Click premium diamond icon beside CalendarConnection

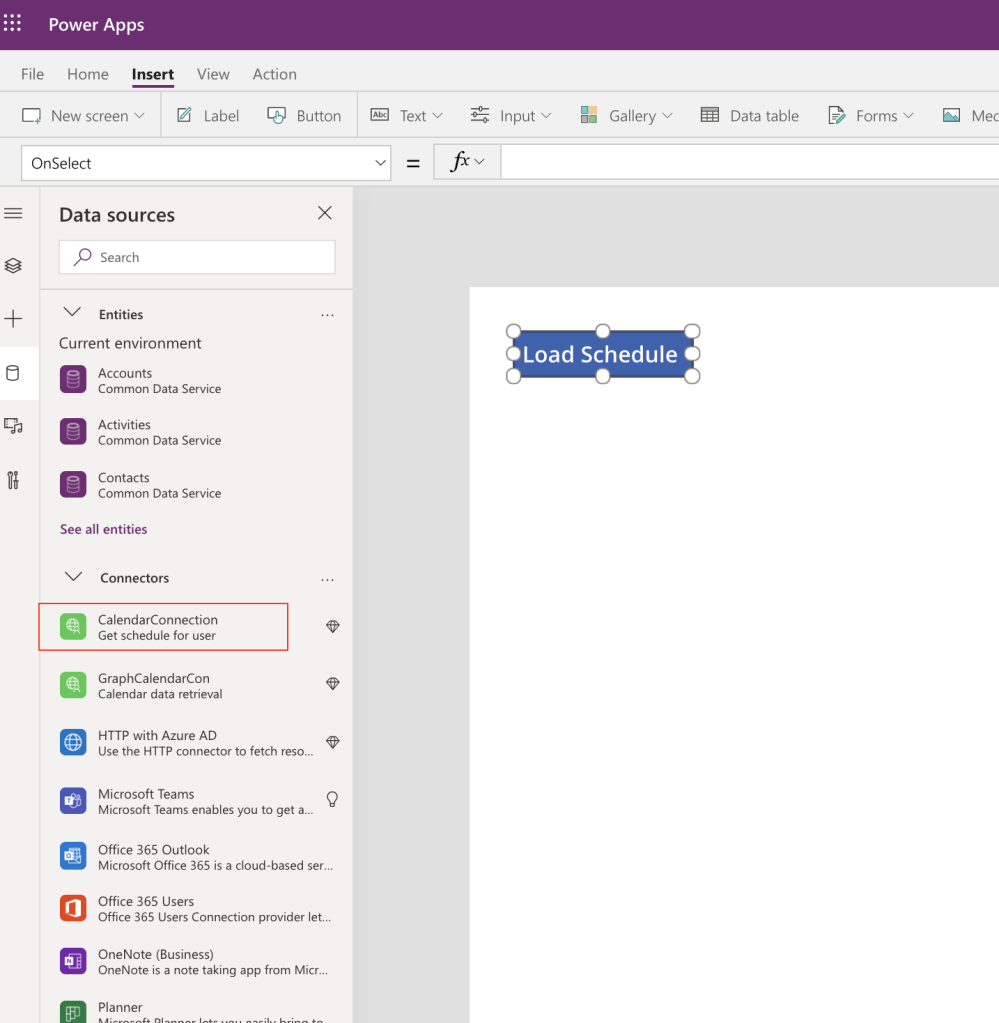coord(333,627)
